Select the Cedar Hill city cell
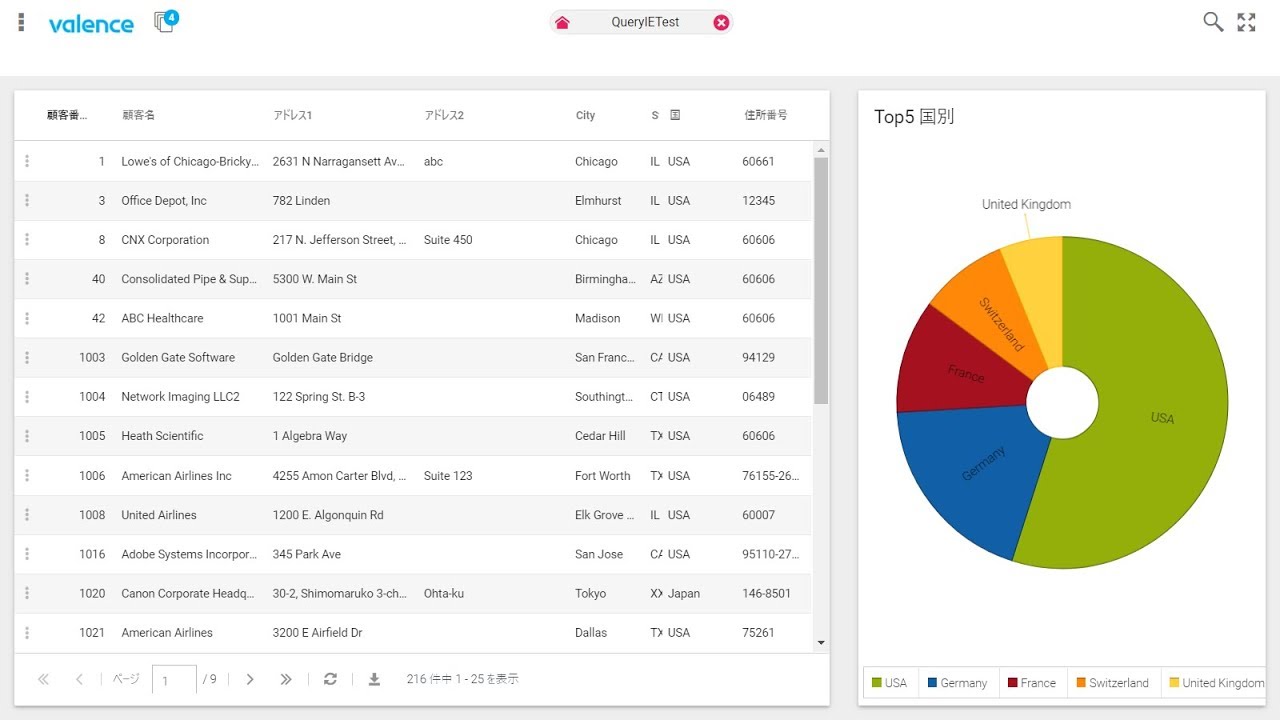Screen dimensions: 1280x720 [600, 436]
